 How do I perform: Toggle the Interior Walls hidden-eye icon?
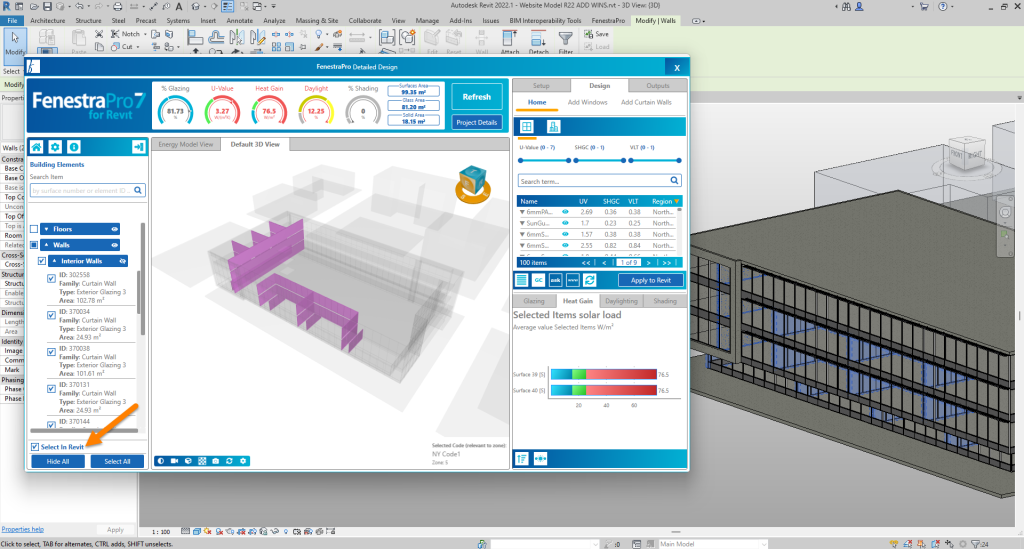click(122, 261)
